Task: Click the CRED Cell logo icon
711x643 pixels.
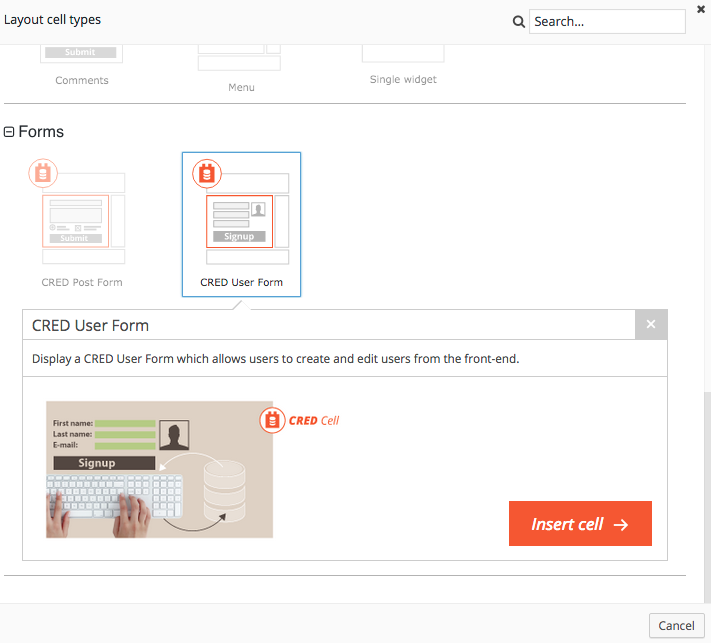Action: (272, 420)
